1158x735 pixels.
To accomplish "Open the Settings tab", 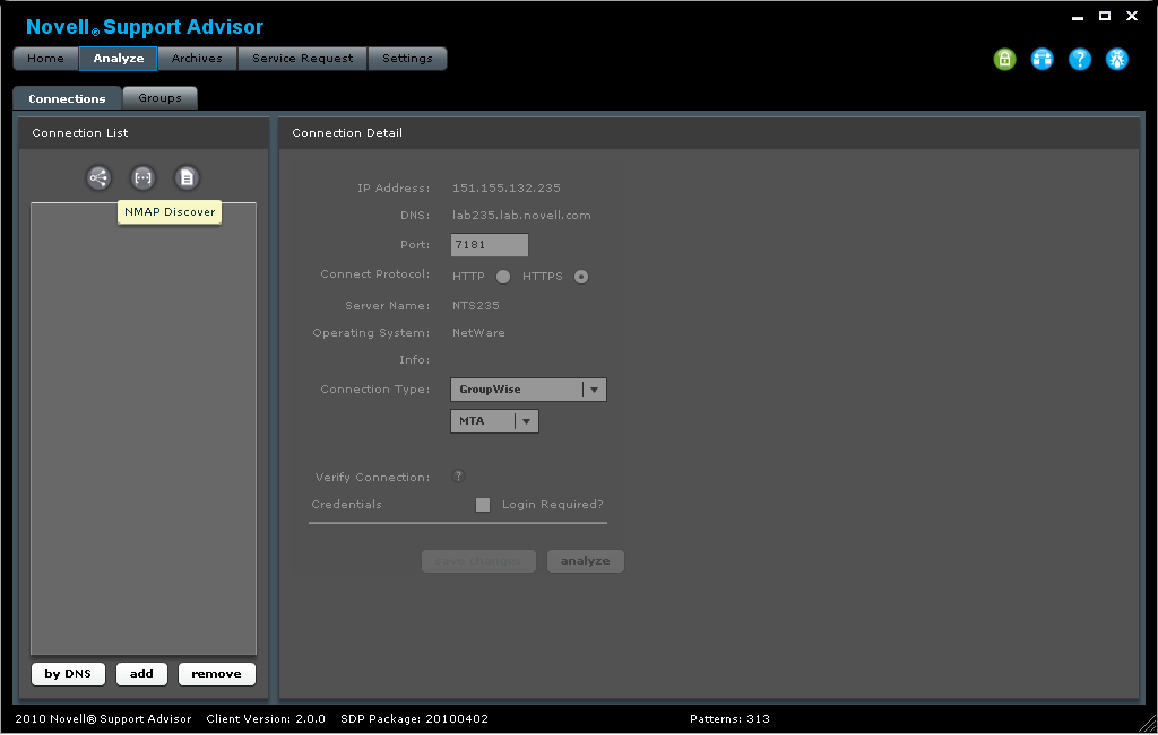I will coord(407,58).
